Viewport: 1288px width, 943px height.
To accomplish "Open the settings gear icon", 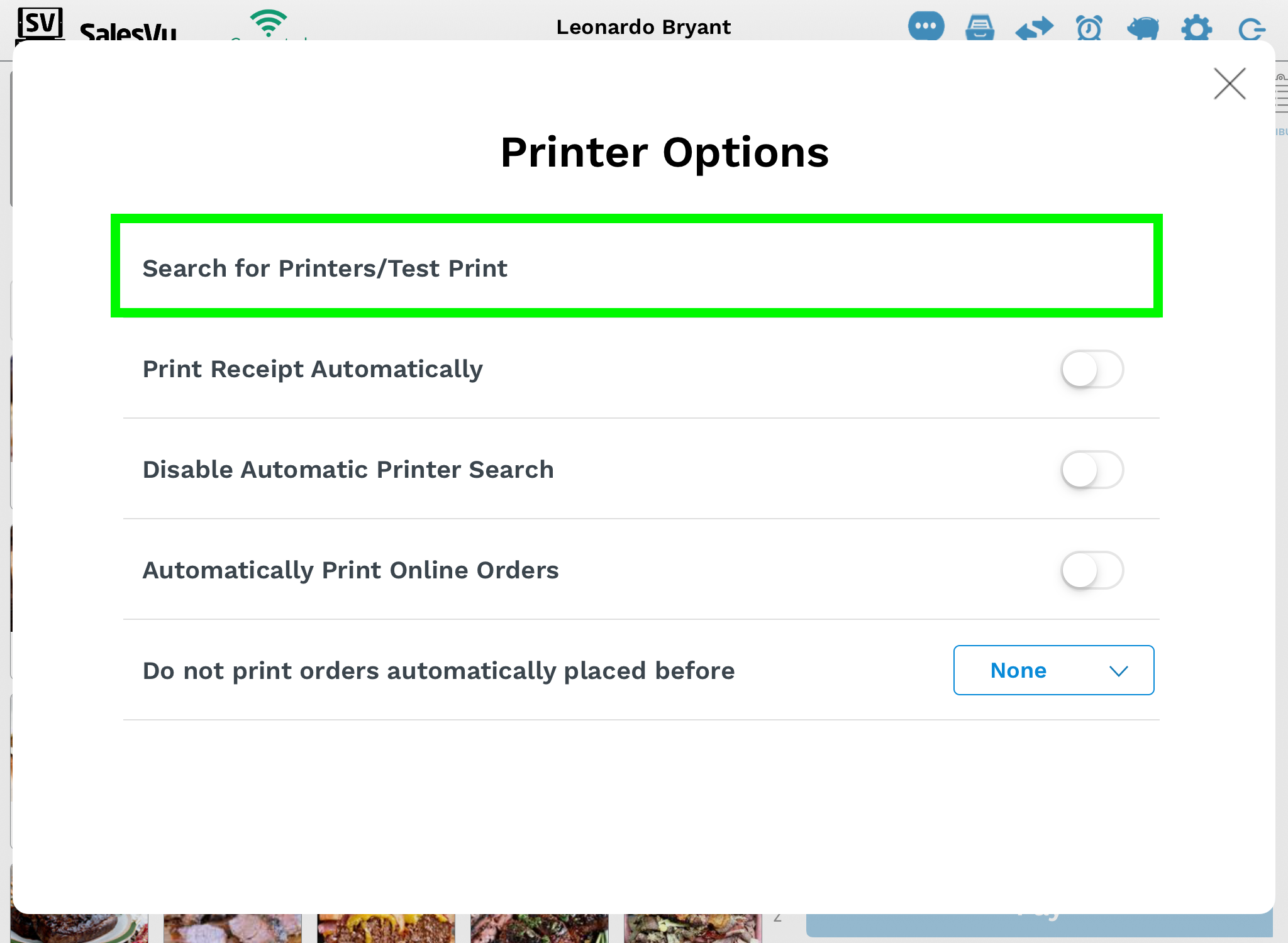I will tap(1196, 28).
